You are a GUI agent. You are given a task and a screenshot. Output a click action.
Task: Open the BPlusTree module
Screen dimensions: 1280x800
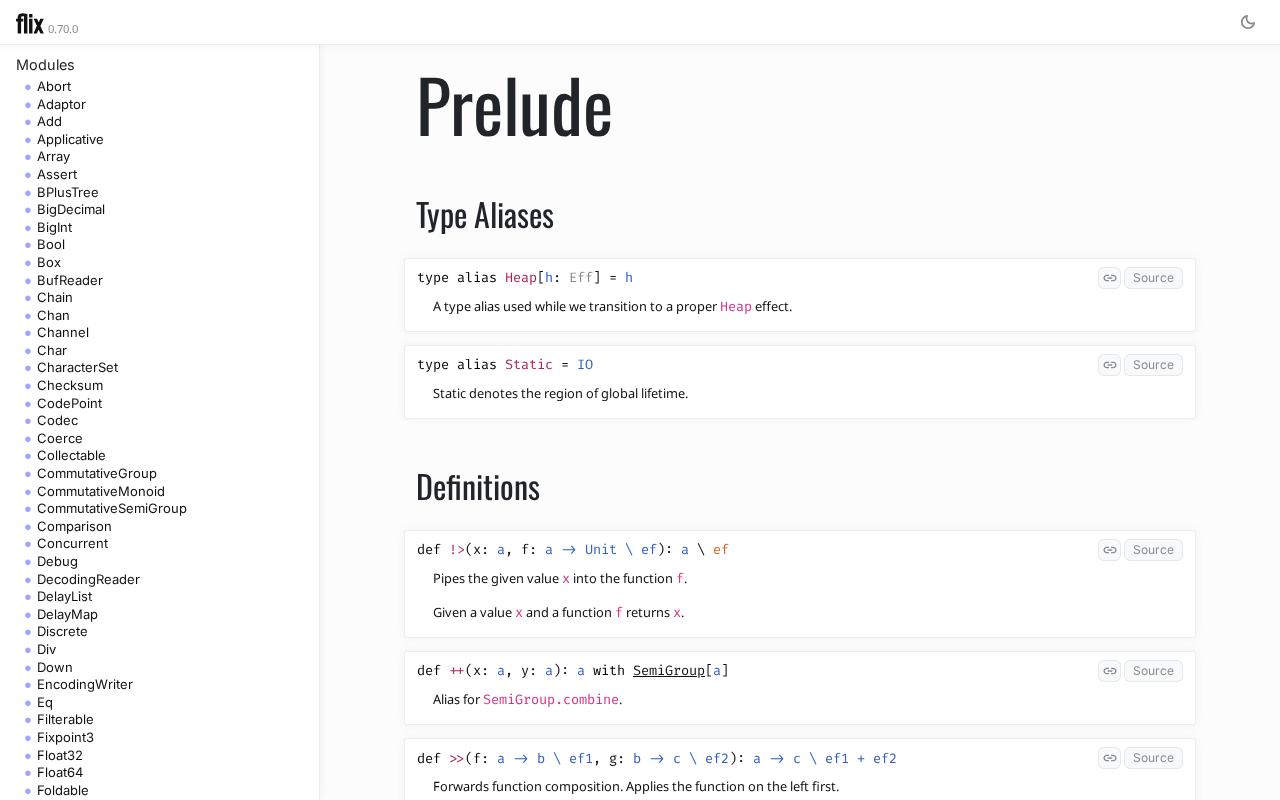pyautogui.click(x=67, y=192)
